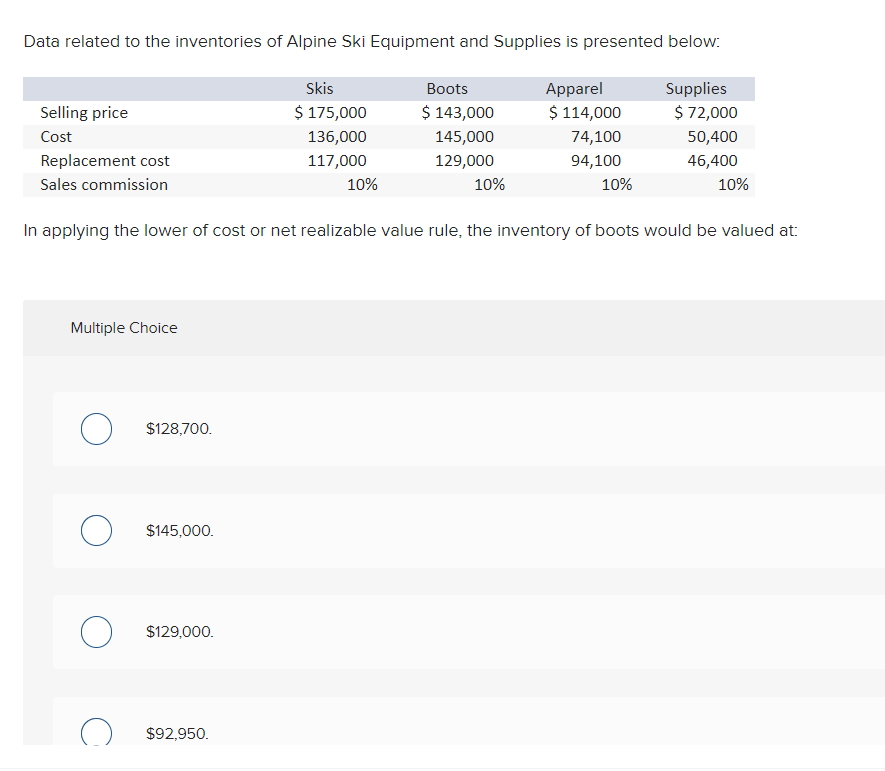Click the Skis cost value 136,000
Screen dimensions: 885x771
(337, 137)
